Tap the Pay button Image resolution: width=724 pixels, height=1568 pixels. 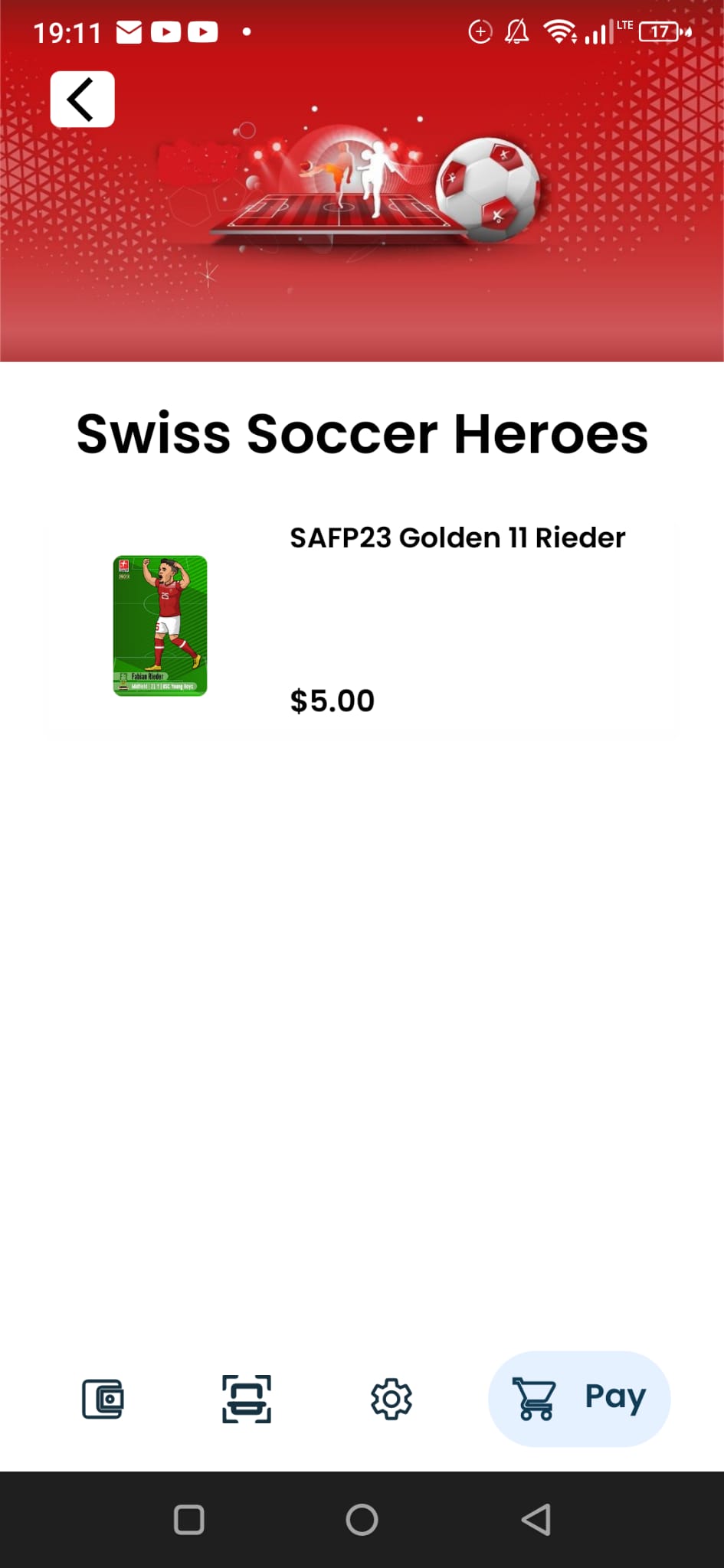click(579, 1399)
